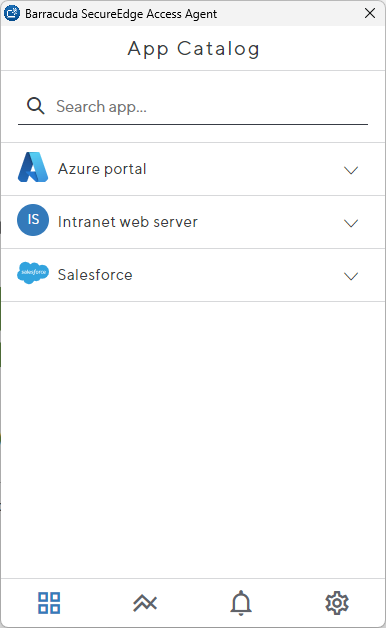Open the settings gear tab
The width and height of the screenshot is (386, 628).
(x=337, y=603)
